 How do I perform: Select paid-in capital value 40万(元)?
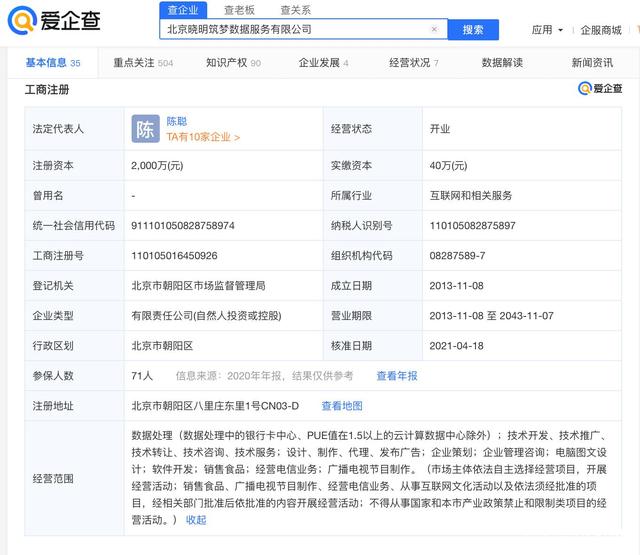[448, 165]
